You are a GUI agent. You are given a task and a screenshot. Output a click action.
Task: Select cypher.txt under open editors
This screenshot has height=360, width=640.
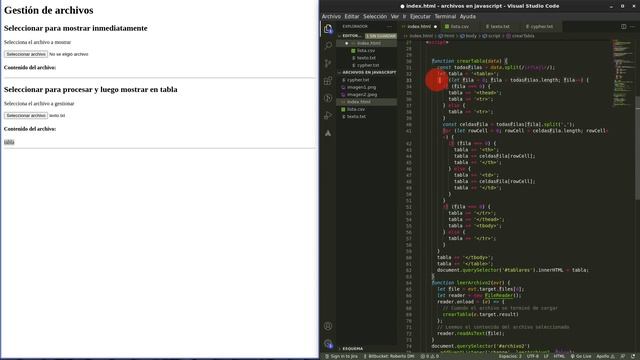(367, 65)
